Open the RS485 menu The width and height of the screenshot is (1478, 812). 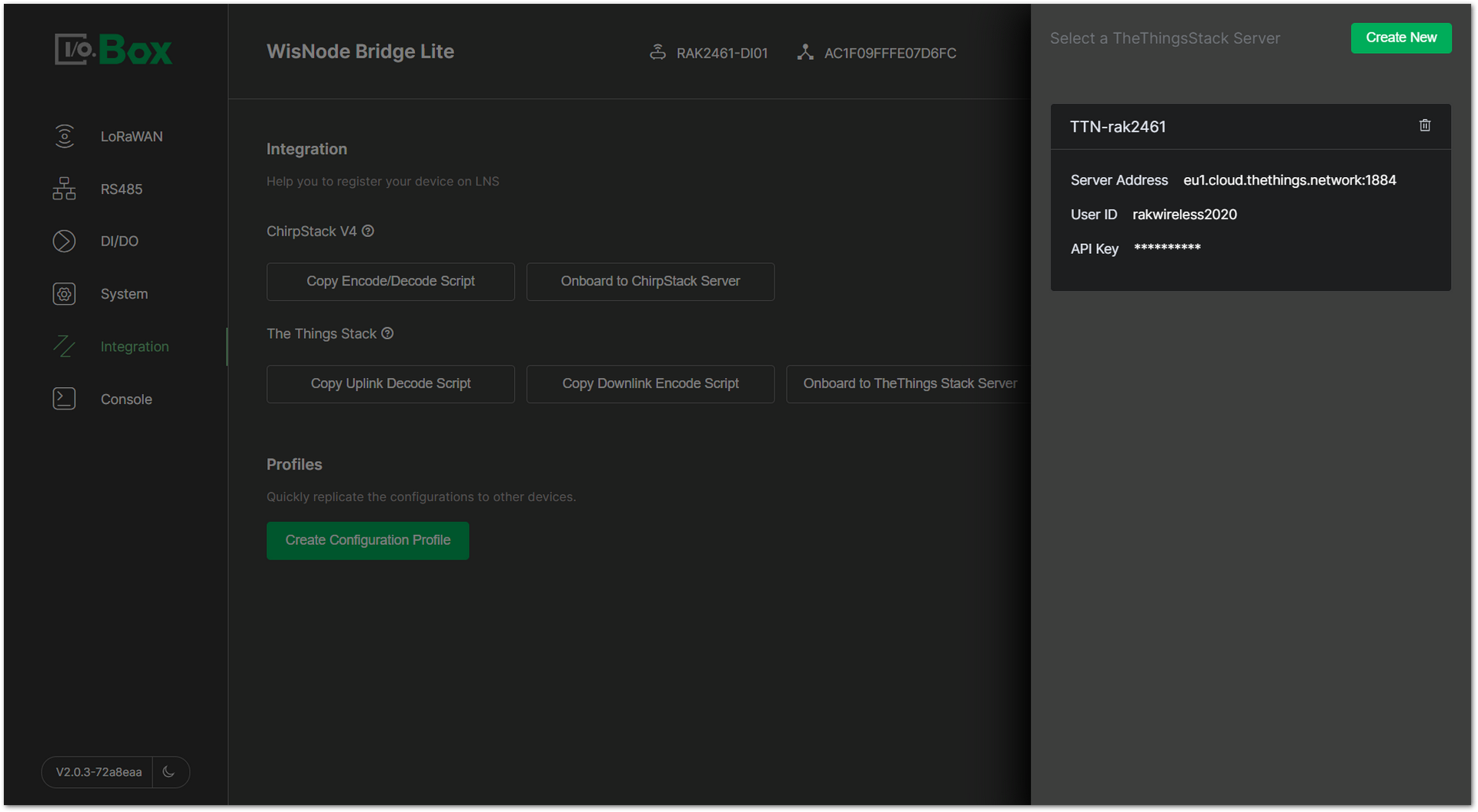(x=122, y=189)
